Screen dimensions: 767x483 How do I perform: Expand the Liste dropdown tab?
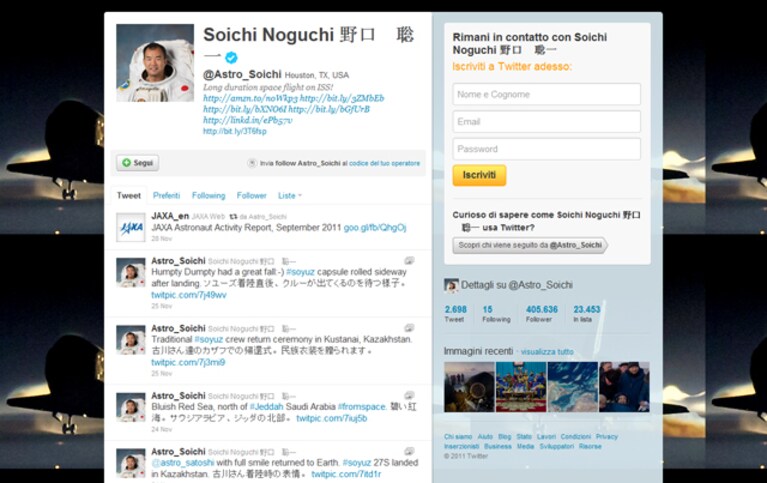click(290, 195)
